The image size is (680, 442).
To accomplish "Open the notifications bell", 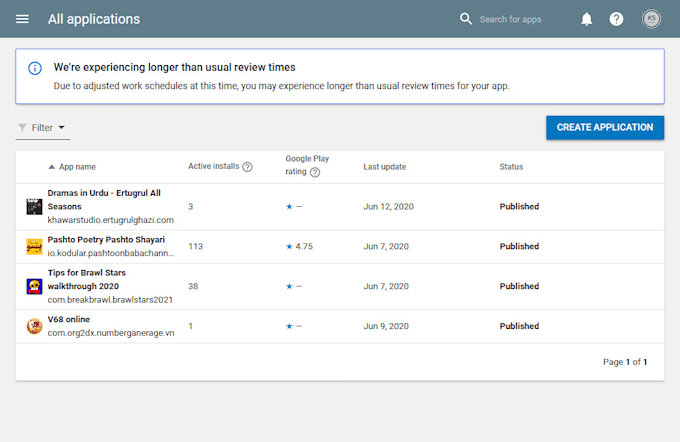I will point(586,19).
